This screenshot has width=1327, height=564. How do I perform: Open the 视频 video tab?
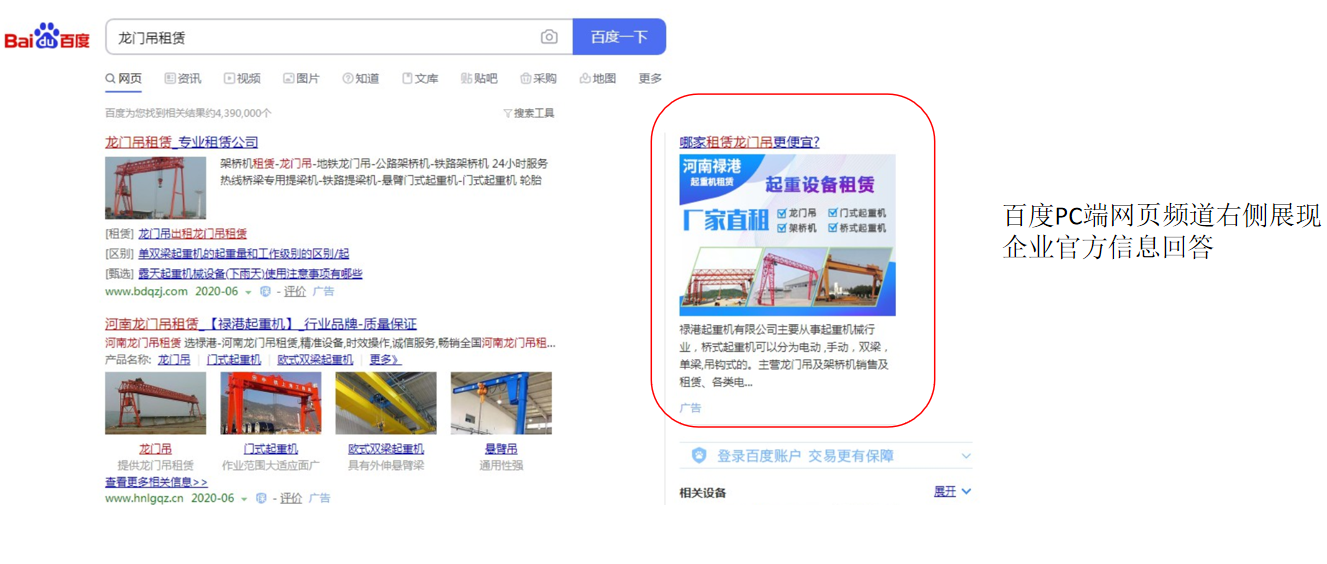click(x=242, y=78)
